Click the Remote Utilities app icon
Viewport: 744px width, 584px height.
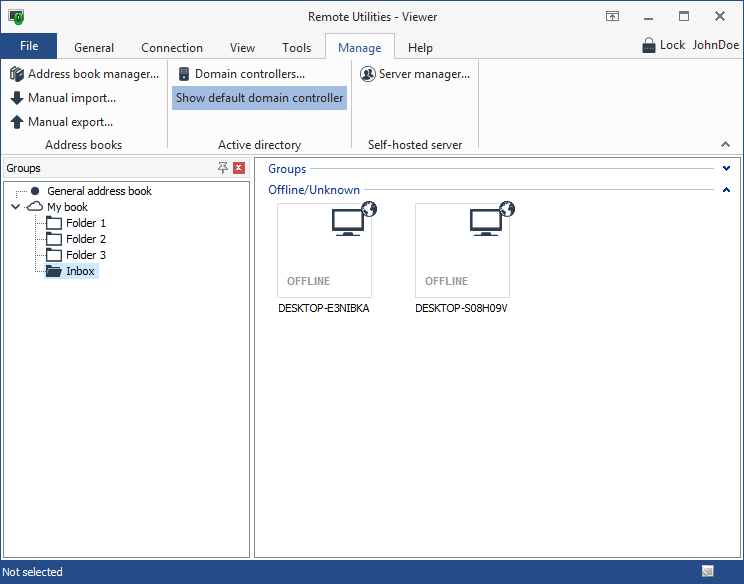pyautogui.click(x=16, y=17)
